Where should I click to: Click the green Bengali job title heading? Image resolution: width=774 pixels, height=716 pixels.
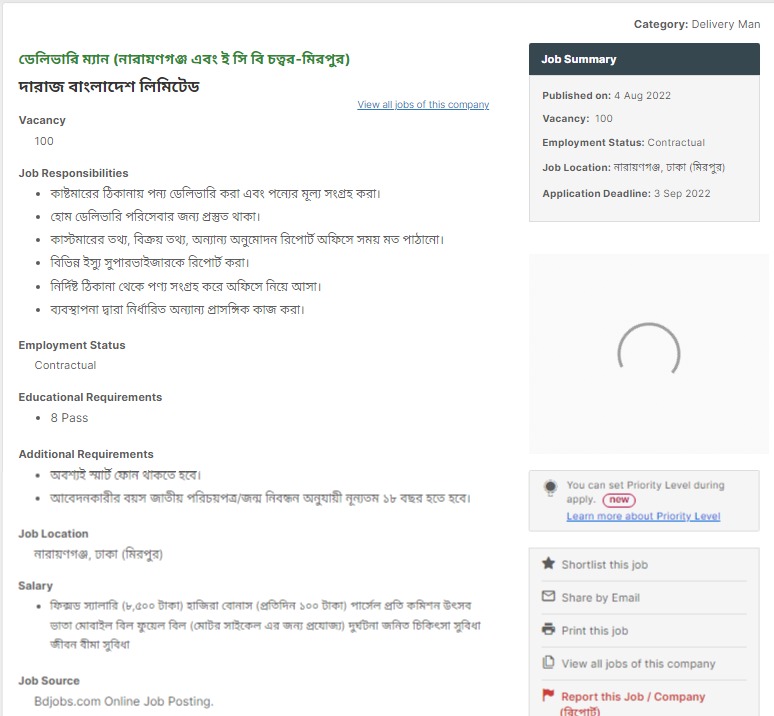coord(184,59)
